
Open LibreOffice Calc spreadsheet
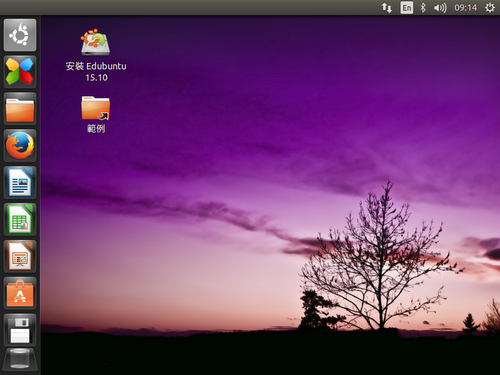20,220
